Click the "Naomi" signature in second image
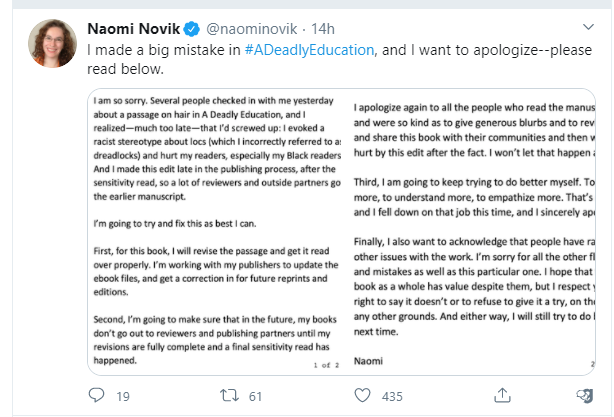Viewport: 614px width, 417px height. pyautogui.click(x=368, y=361)
